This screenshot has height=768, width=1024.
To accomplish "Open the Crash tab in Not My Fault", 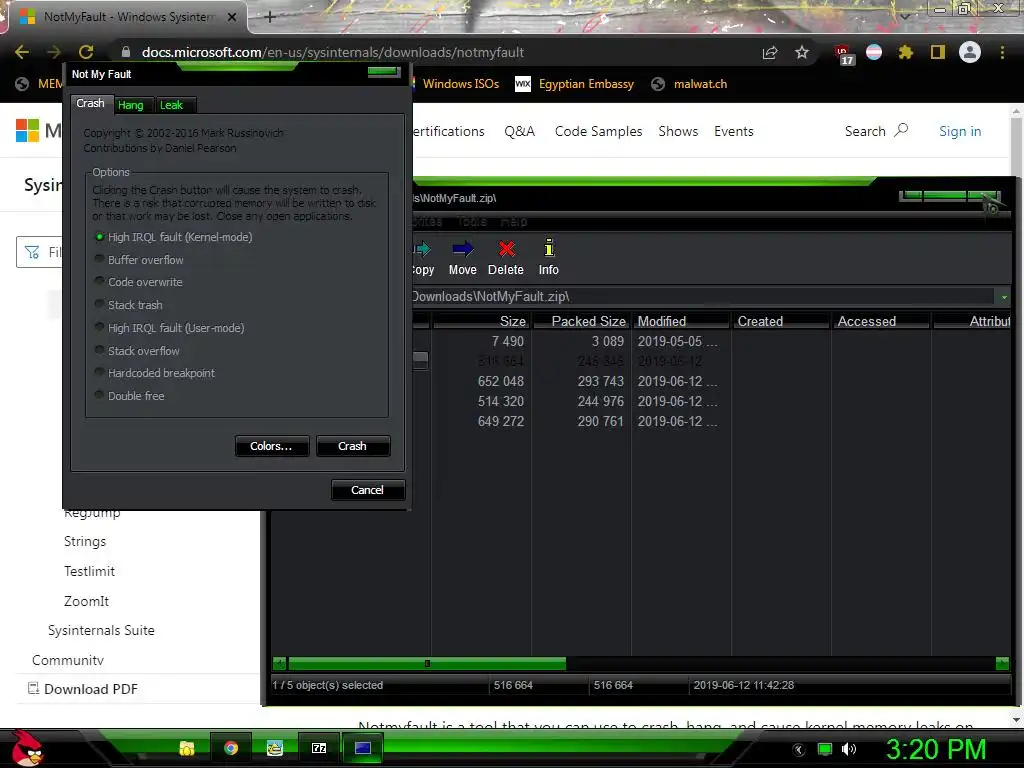I will (90, 103).
